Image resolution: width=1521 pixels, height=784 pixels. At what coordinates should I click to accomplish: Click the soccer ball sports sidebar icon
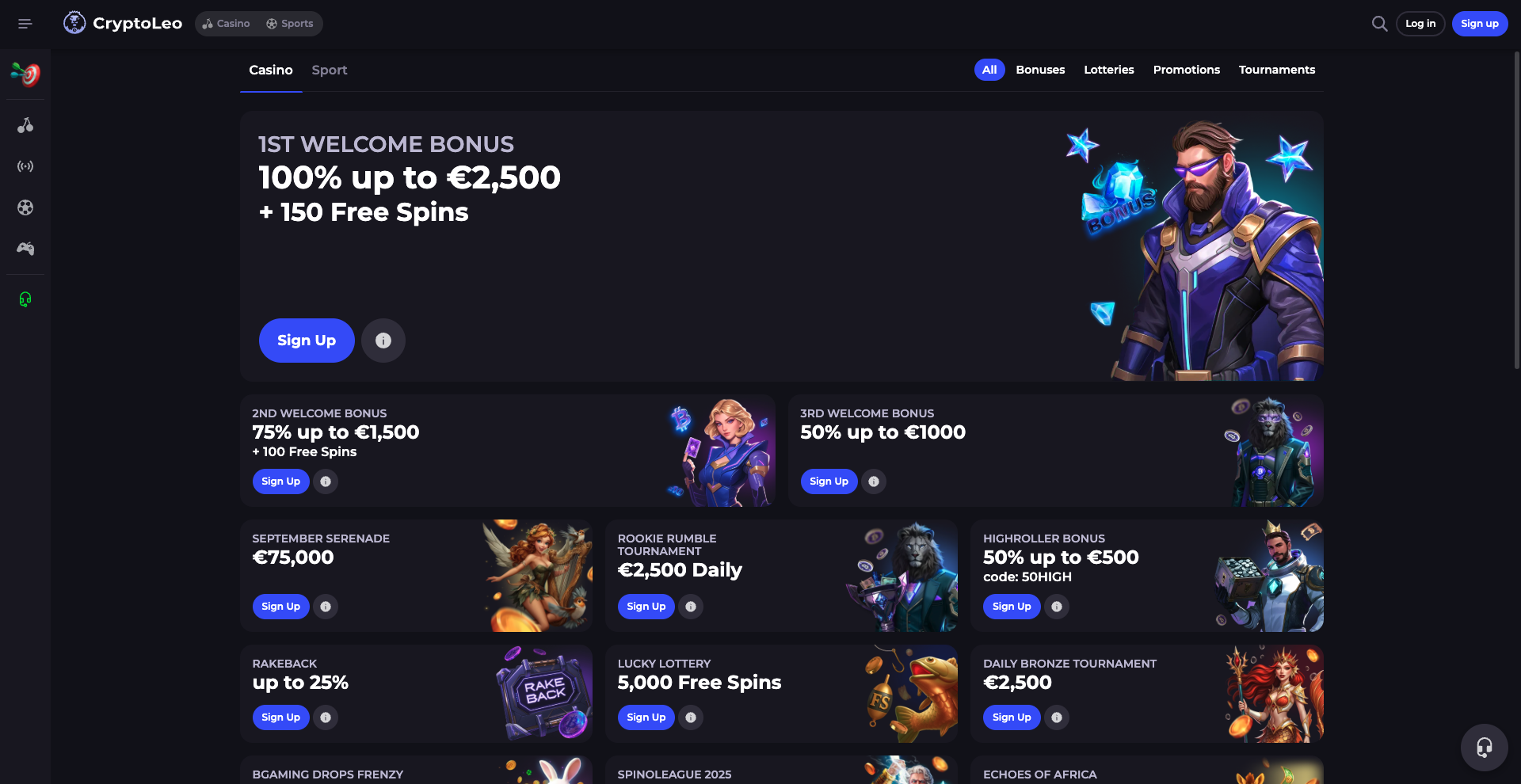point(25,207)
